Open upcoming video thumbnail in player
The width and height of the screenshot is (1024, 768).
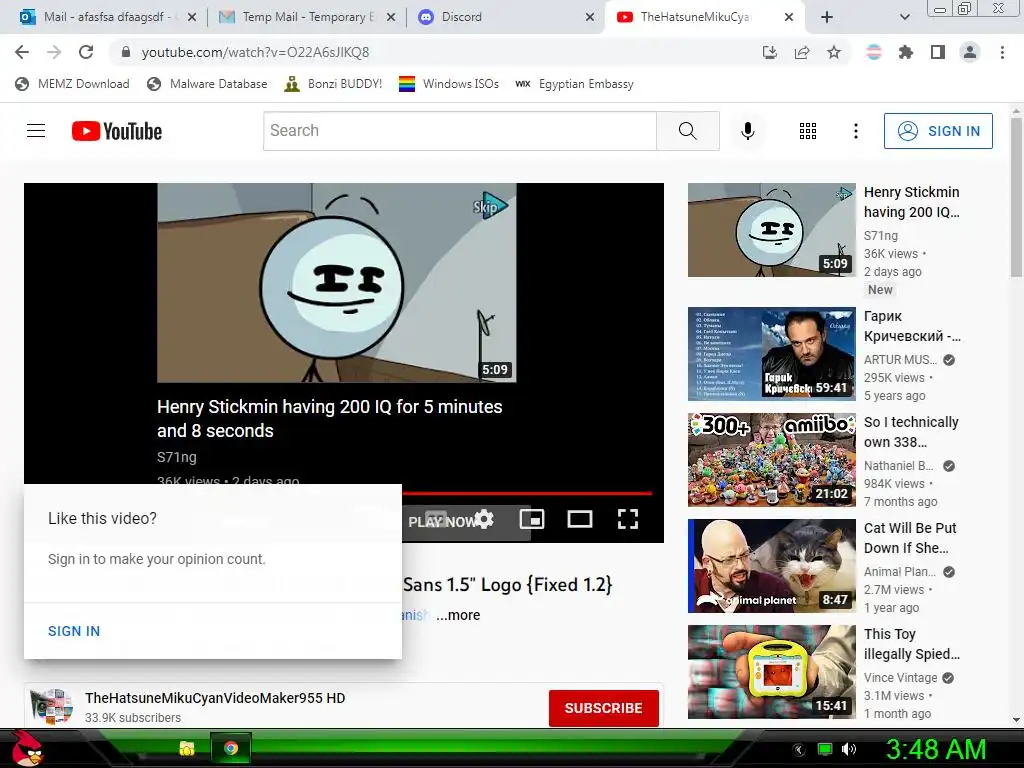tap(336, 282)
